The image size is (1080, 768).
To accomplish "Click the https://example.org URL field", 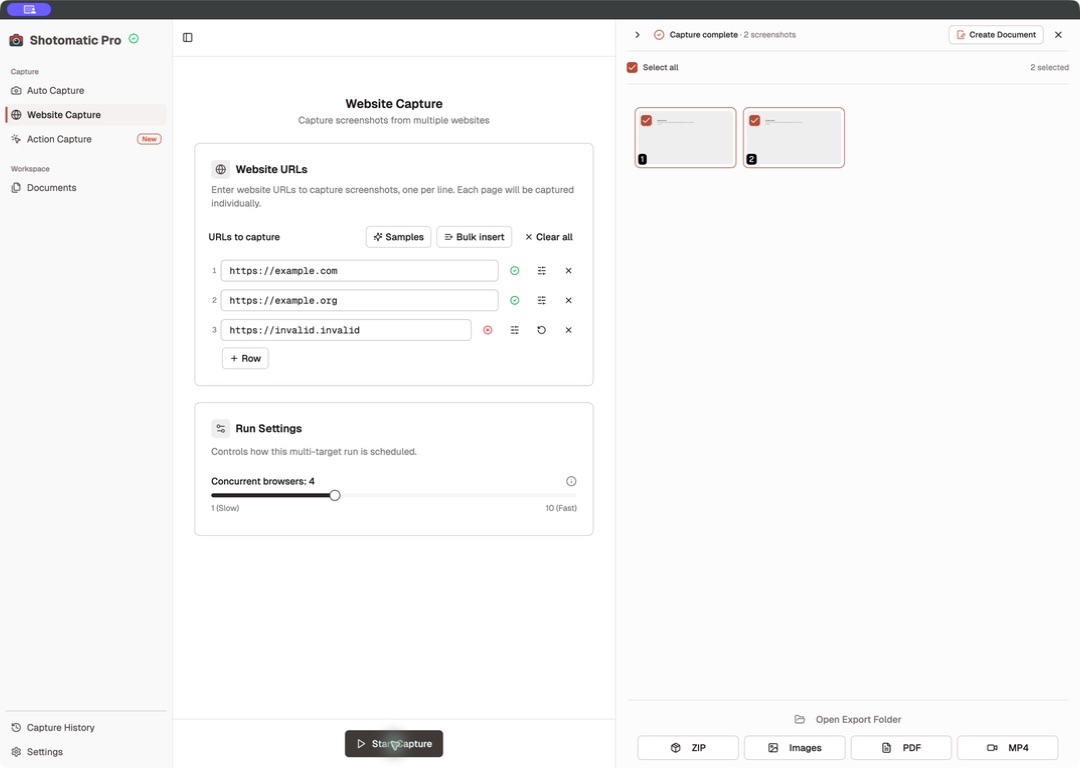I will pyautogui.click(x=360, y=300).
